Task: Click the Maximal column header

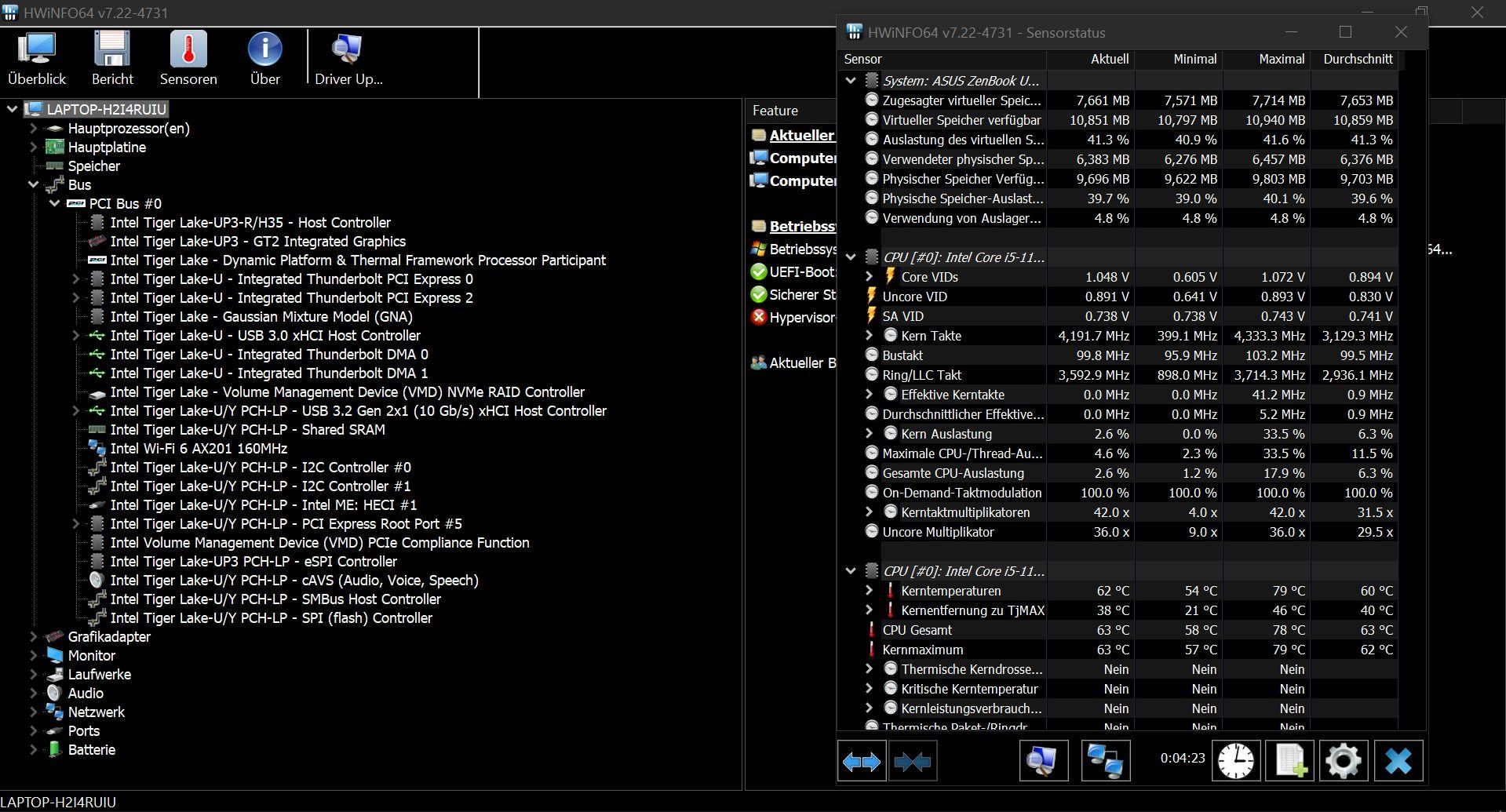Action: 1267,59
